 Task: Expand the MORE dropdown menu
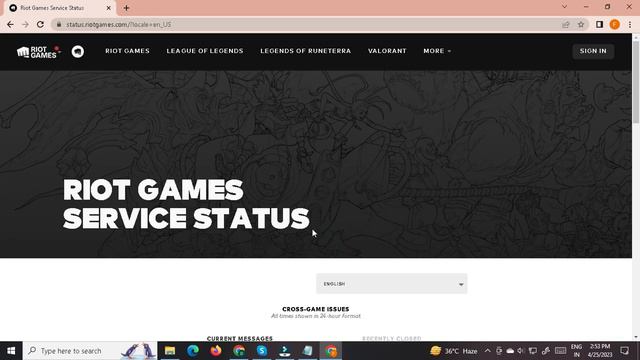437,51
